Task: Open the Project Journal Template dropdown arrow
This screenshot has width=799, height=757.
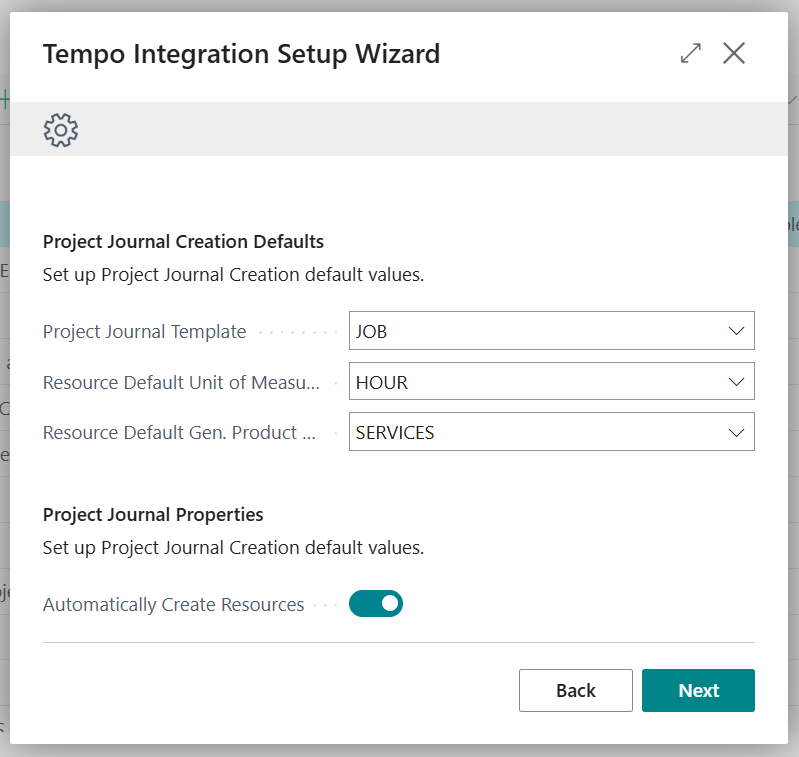Action: point(737,331)
